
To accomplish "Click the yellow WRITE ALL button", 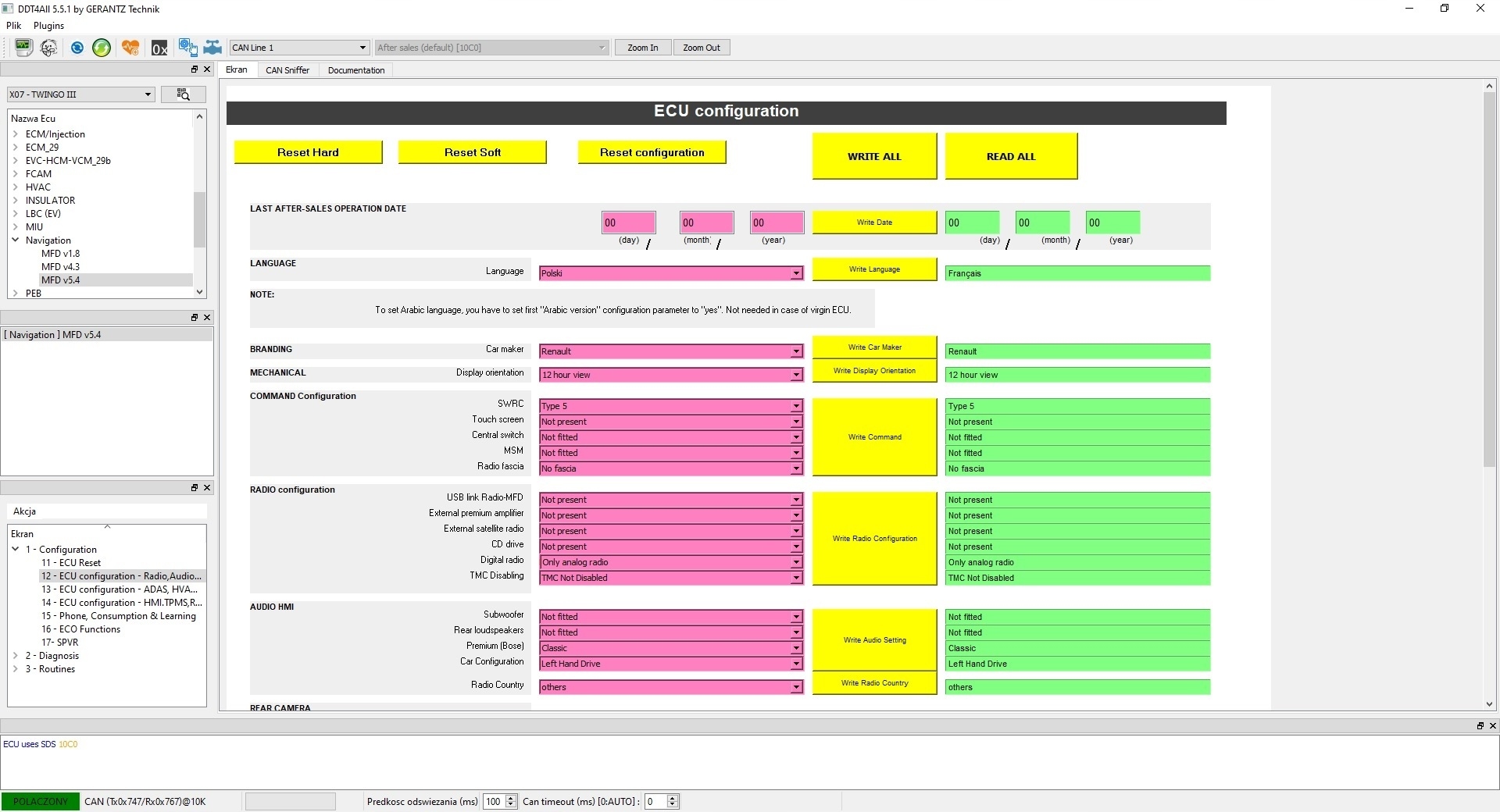I will [874, 156].
